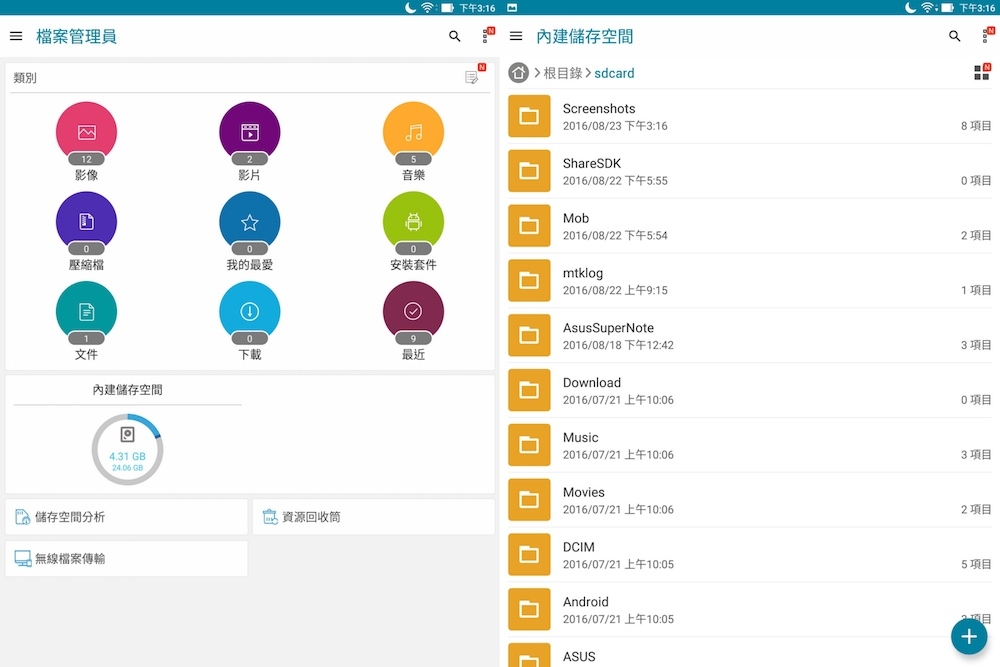The image size is (1000, 667).
Task: Tap the floating add plus button
Action: point(968,636)
